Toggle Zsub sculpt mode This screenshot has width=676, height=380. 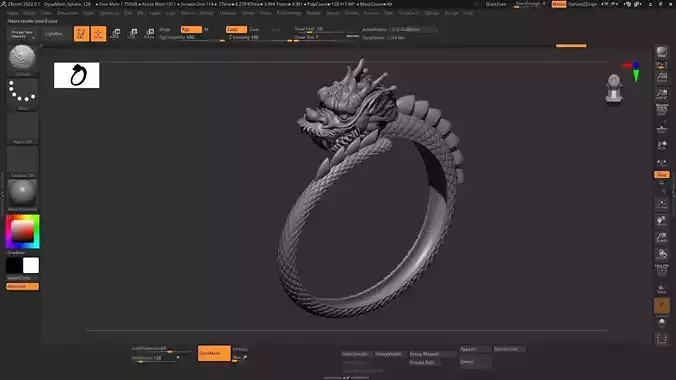(x=255, y=29)
